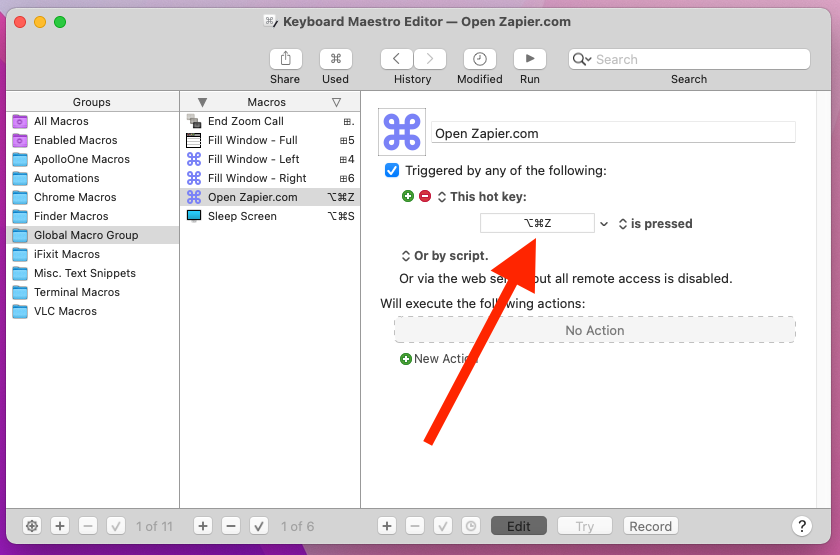840x555 pixels.
Task: Click the hot key field showing ⌥⌘Z
Action: coord(537,223)
